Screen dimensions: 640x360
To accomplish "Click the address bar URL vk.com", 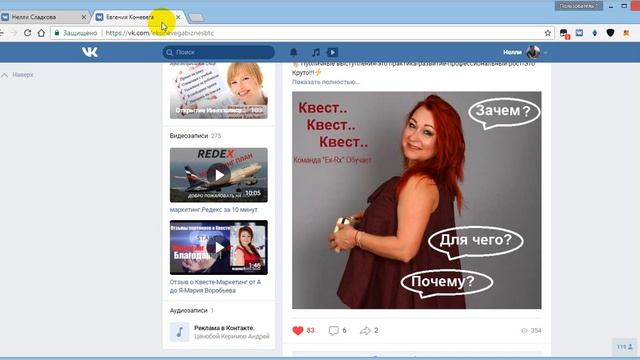I will point(159,33).
